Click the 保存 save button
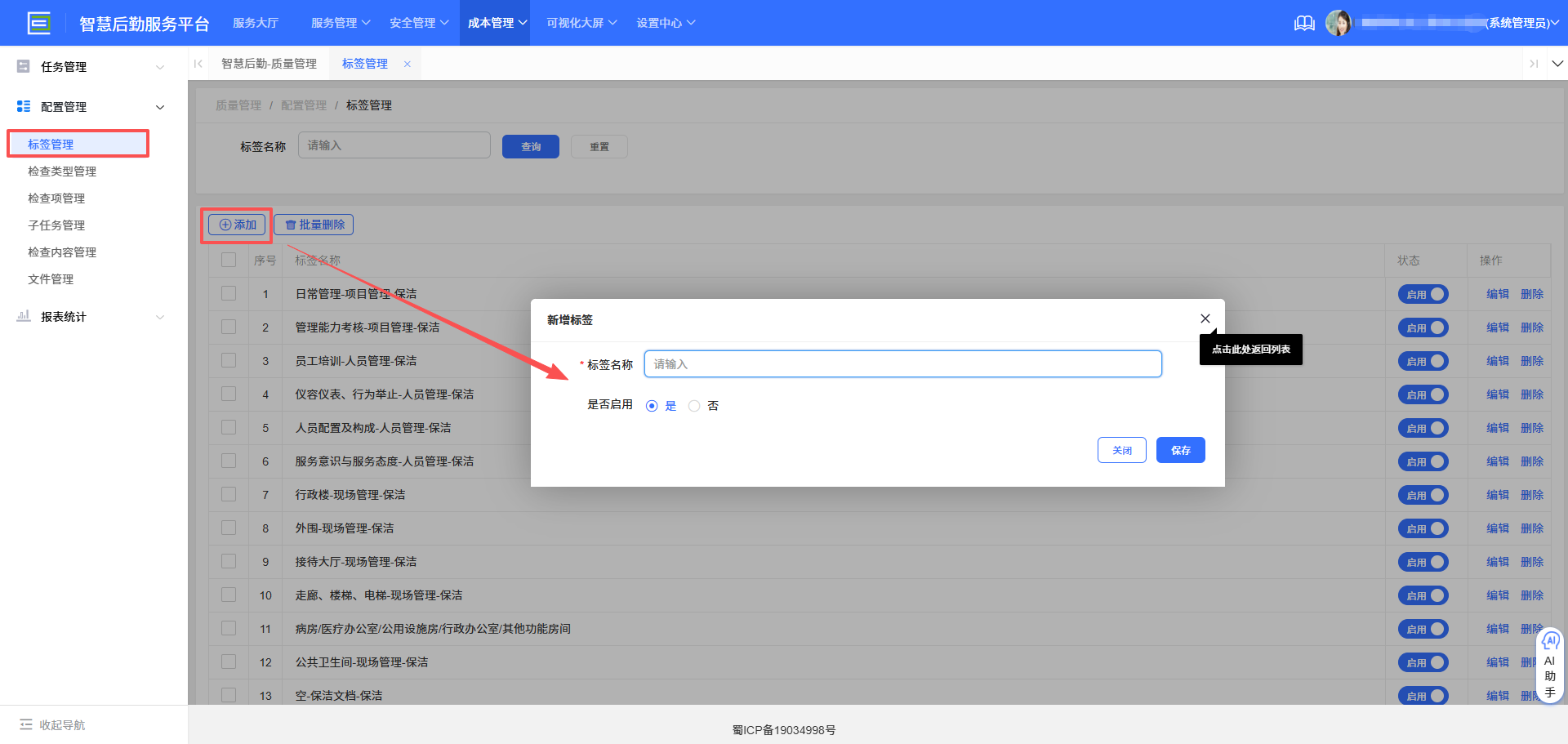The image size is (1568, 744). [x=1179, y=450]
